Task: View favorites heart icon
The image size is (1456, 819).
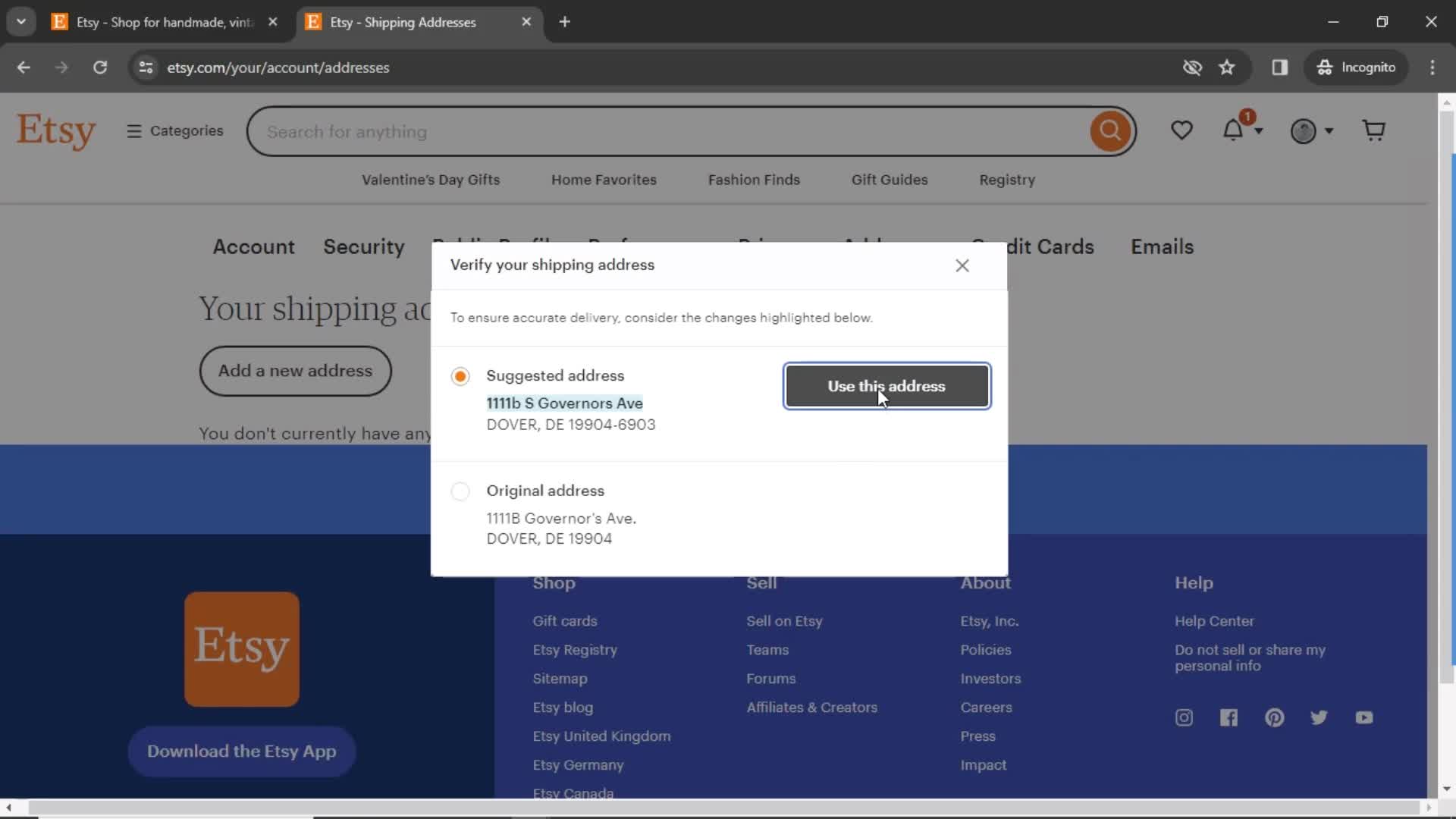Action: 1182,130
